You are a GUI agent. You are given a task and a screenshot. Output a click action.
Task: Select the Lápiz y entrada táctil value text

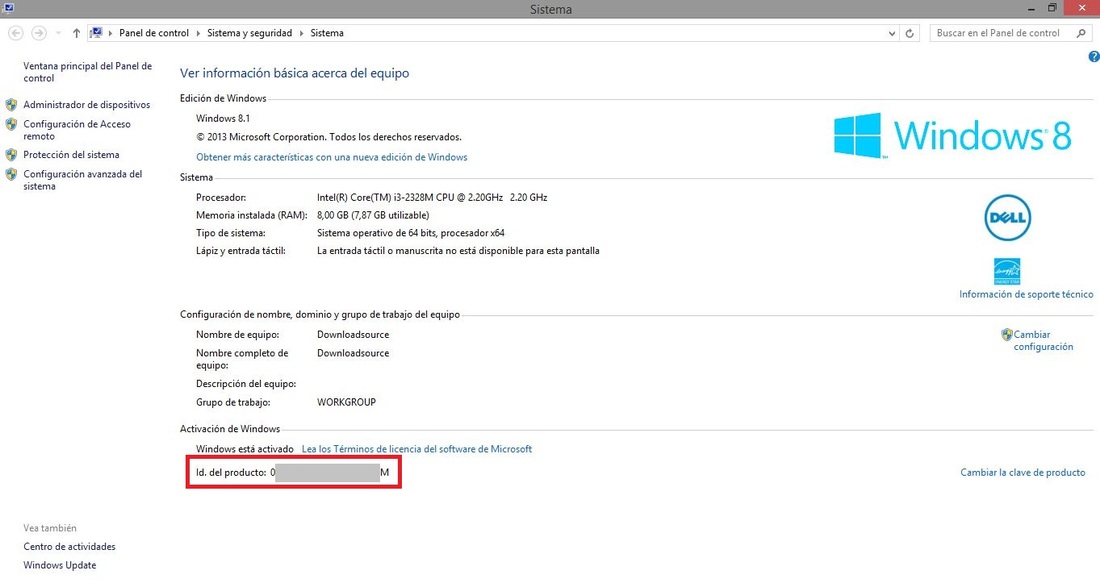458,250
